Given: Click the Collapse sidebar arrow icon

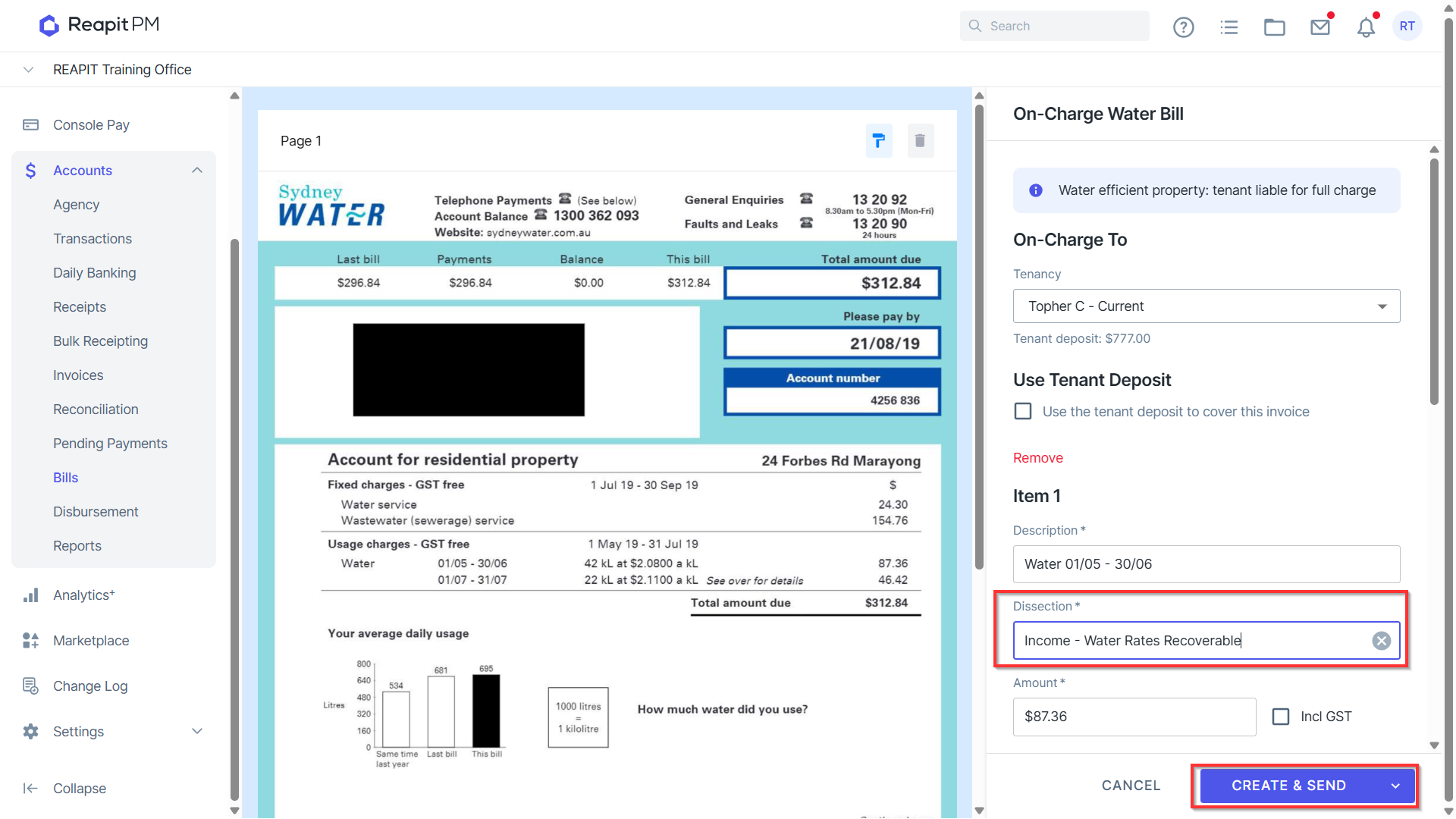Looking at the screenshot, I should pos(30,789).
